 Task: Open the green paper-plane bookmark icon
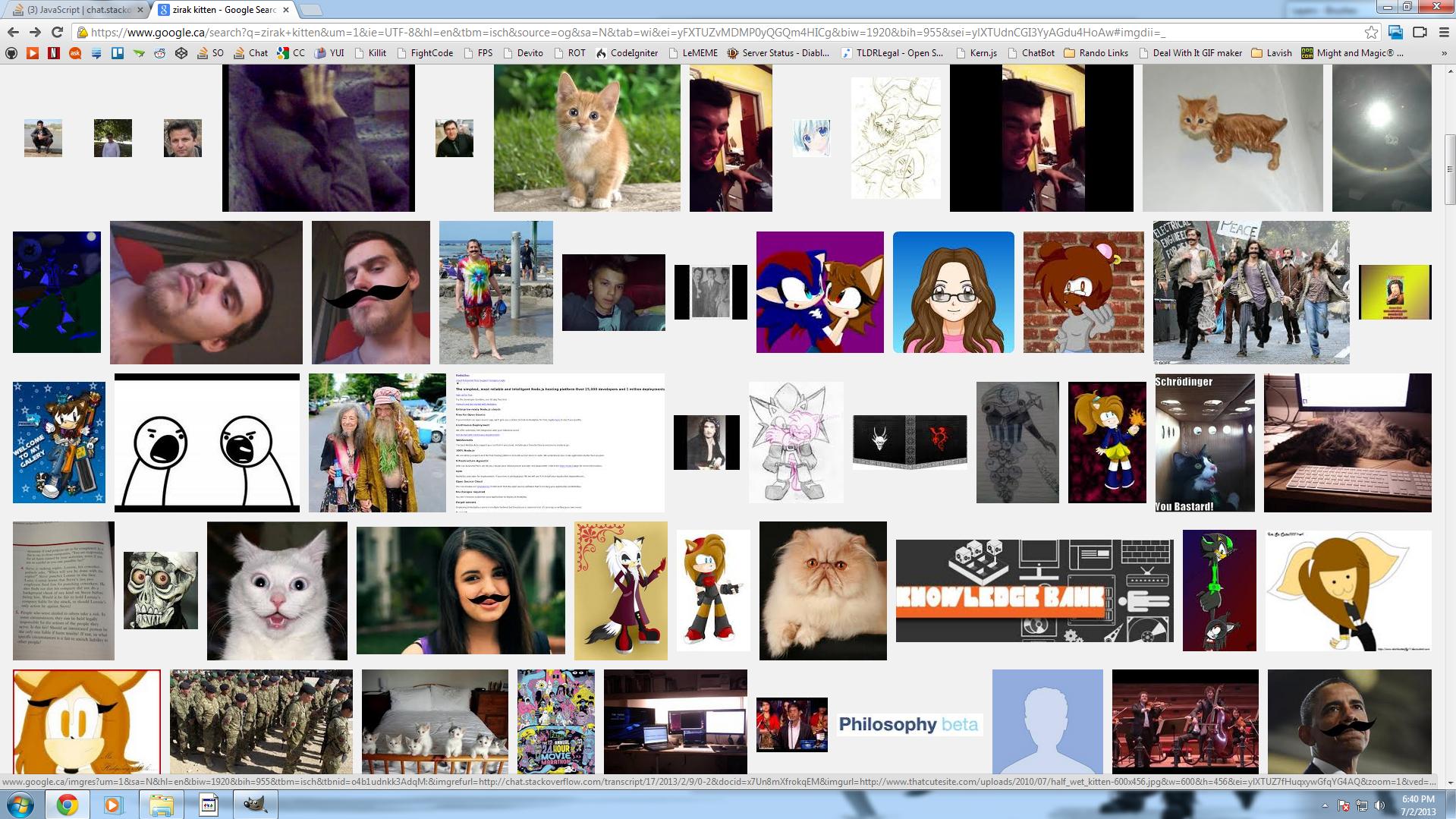[139, 53]
